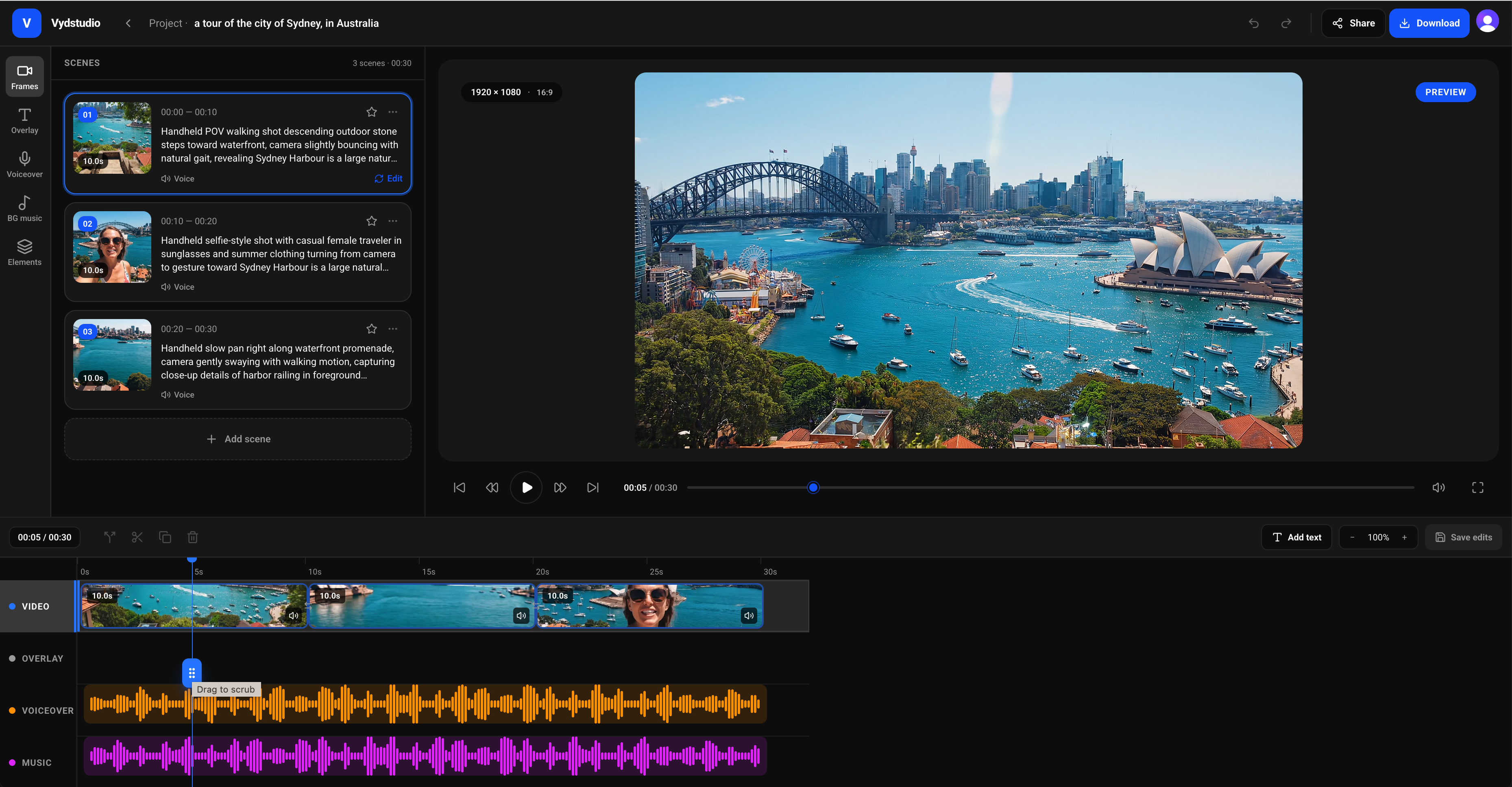The width and height of the screenshot is (1512, 787).
Task: Open the Voiceover panel in sidebar
Action: (25, 165)
